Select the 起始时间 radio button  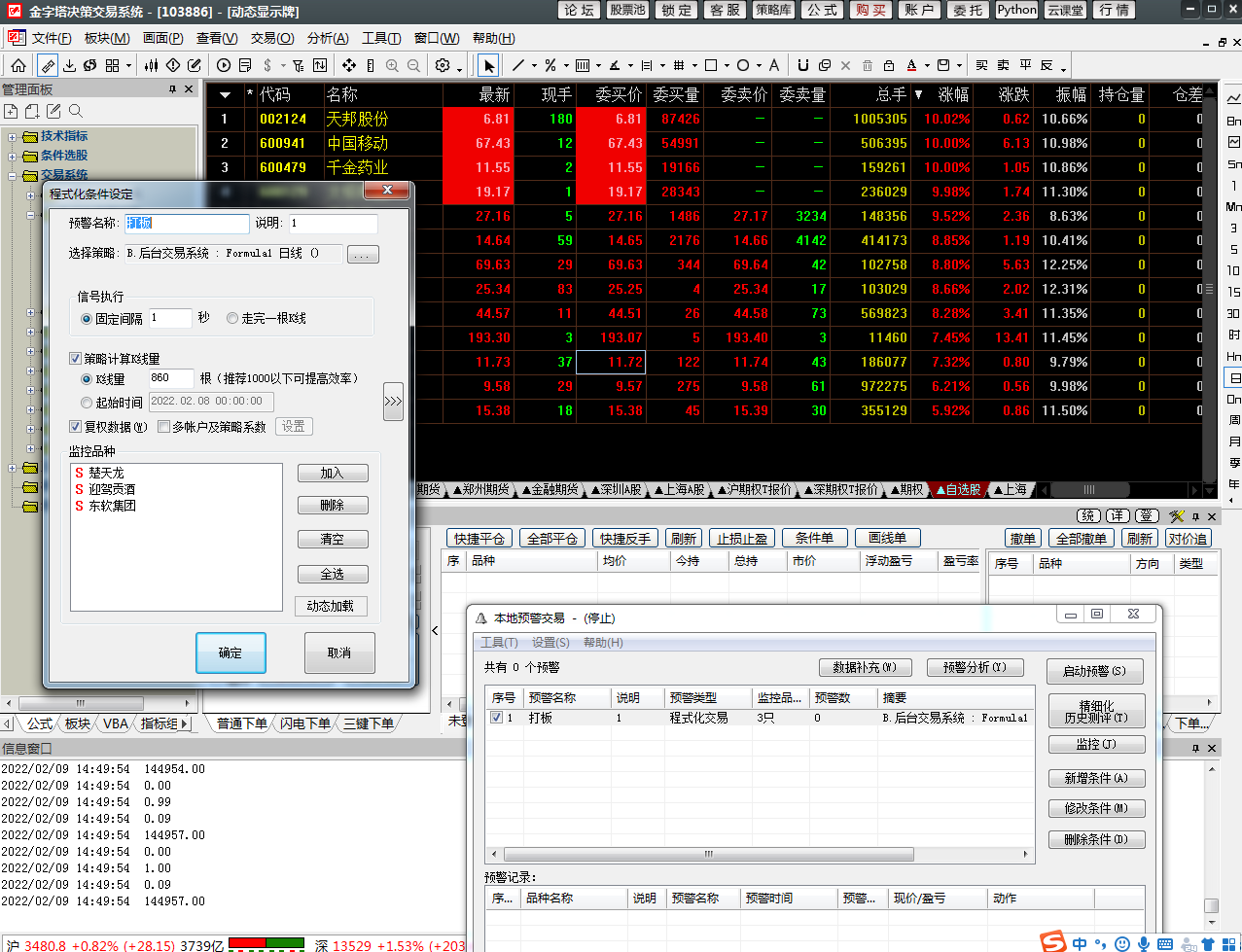pyautogui.click(x=87, y=403)
